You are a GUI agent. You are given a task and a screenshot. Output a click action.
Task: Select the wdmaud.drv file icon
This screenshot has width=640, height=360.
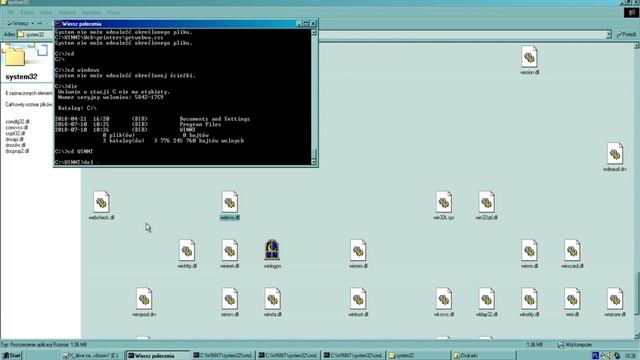pos(615,154)
